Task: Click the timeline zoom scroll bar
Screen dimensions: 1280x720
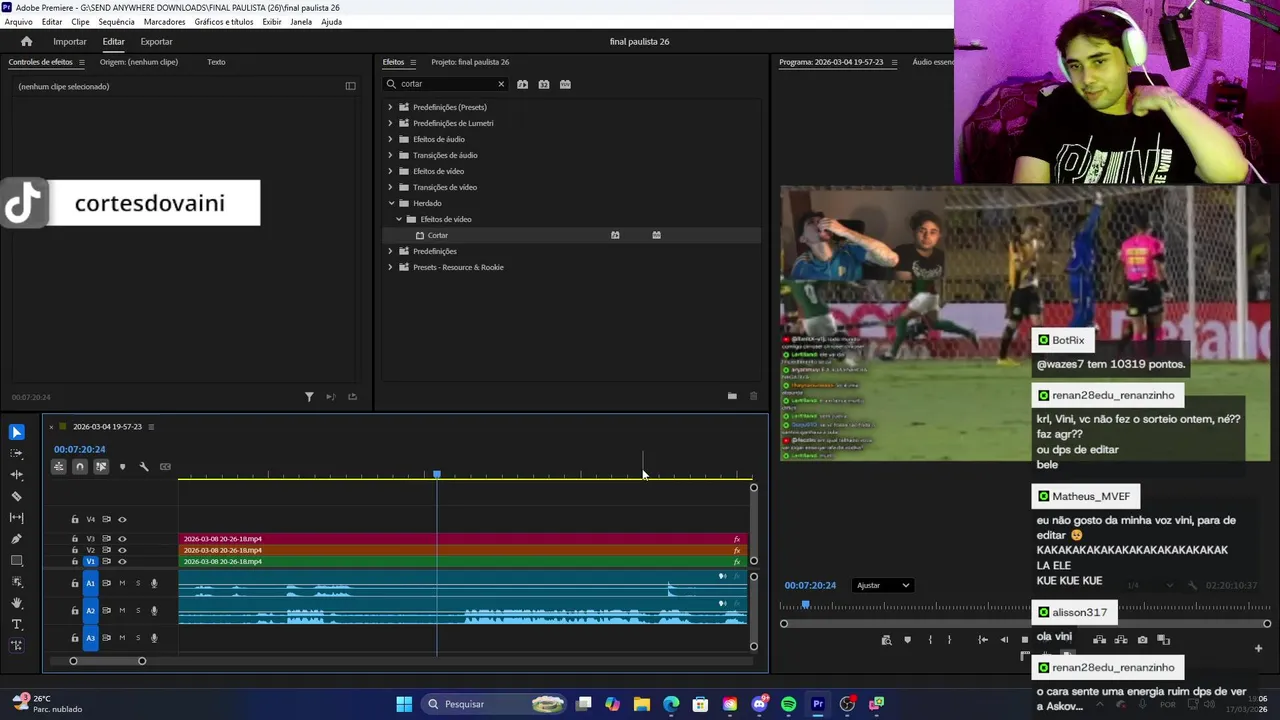Action: [107, 661]
